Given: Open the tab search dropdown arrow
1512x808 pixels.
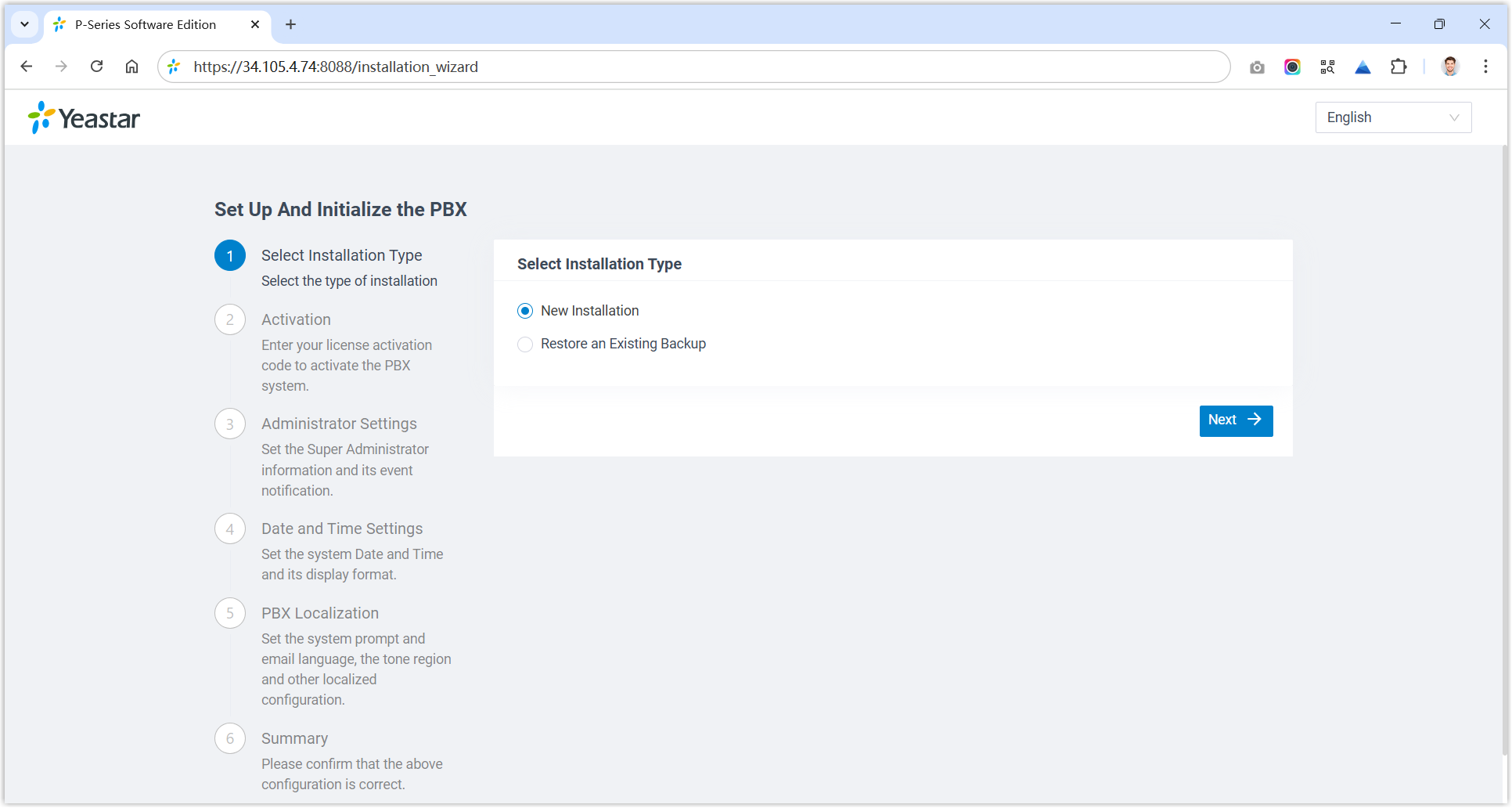Looking at the screenshot, I should point(25,24).
